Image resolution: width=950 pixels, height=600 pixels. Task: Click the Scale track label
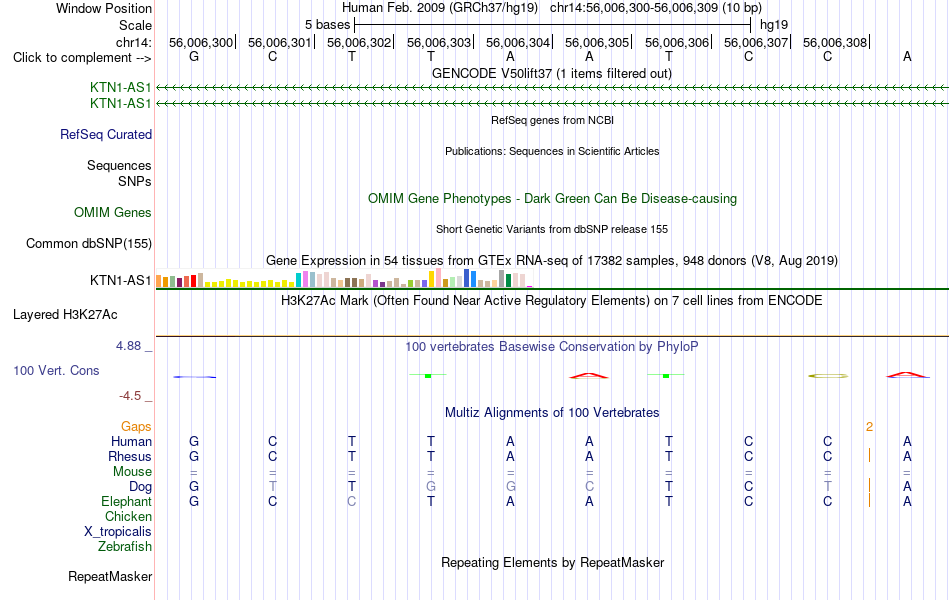tap(135, 25)
